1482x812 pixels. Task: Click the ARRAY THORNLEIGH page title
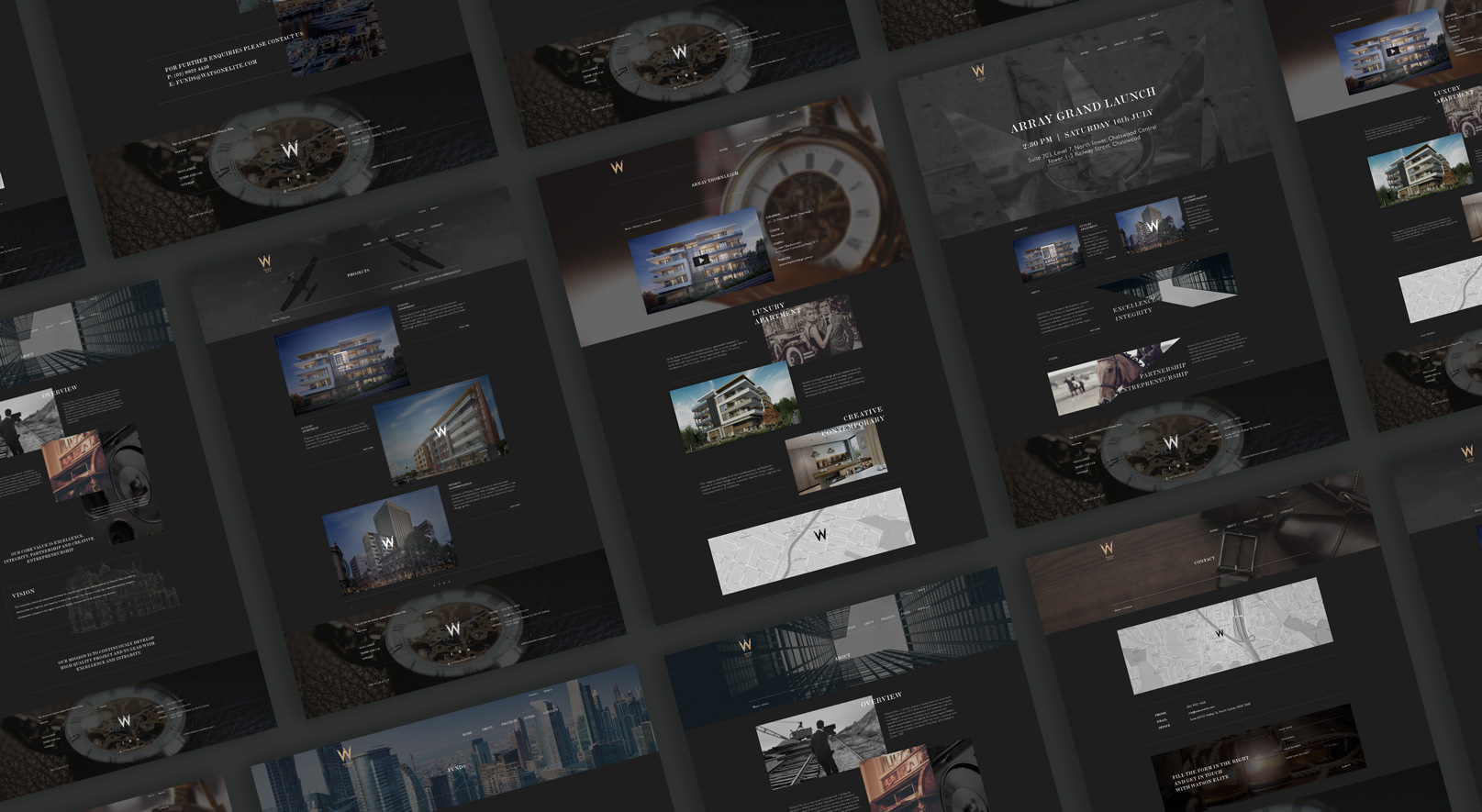(714, 181)
